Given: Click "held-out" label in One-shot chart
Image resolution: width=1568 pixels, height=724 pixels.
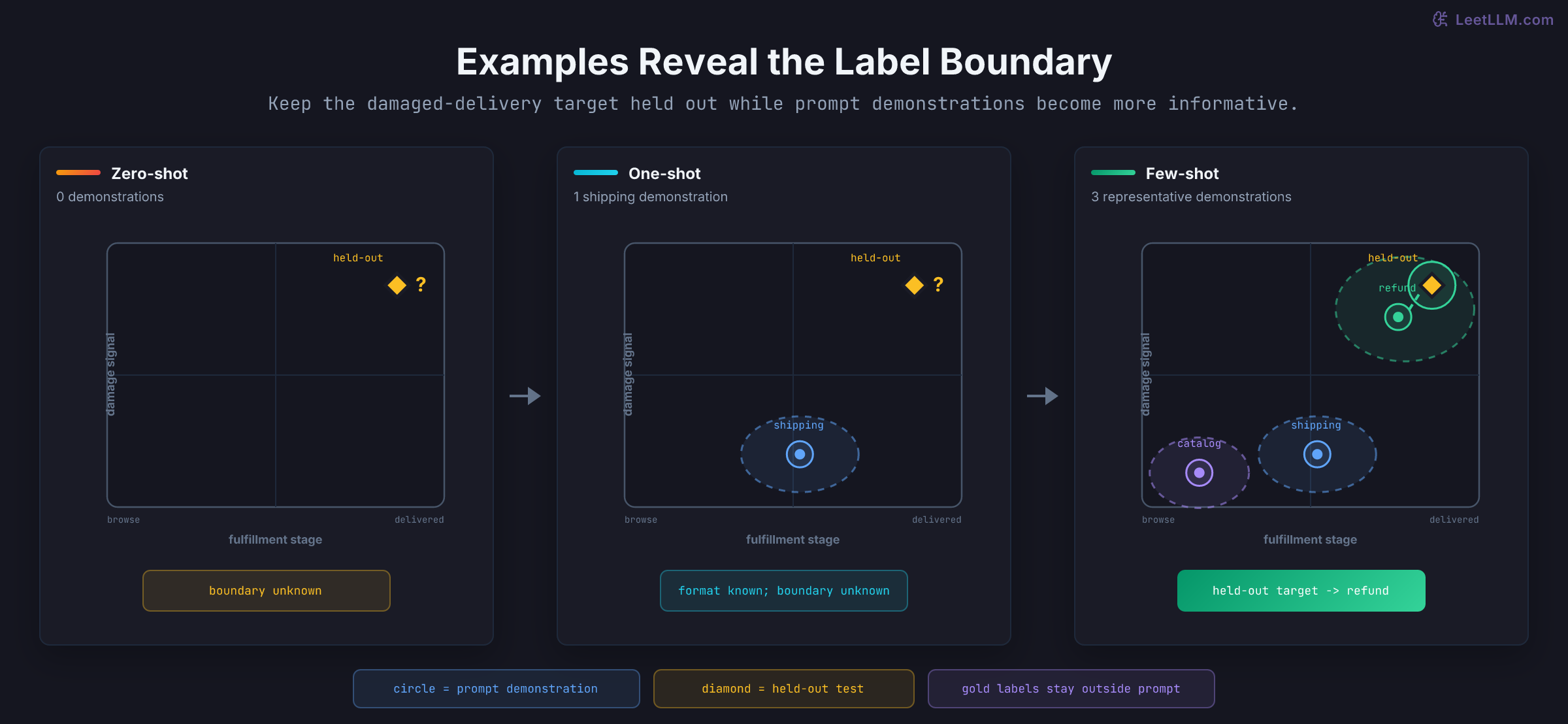Looking at the screenshot, I should (875, 258).
